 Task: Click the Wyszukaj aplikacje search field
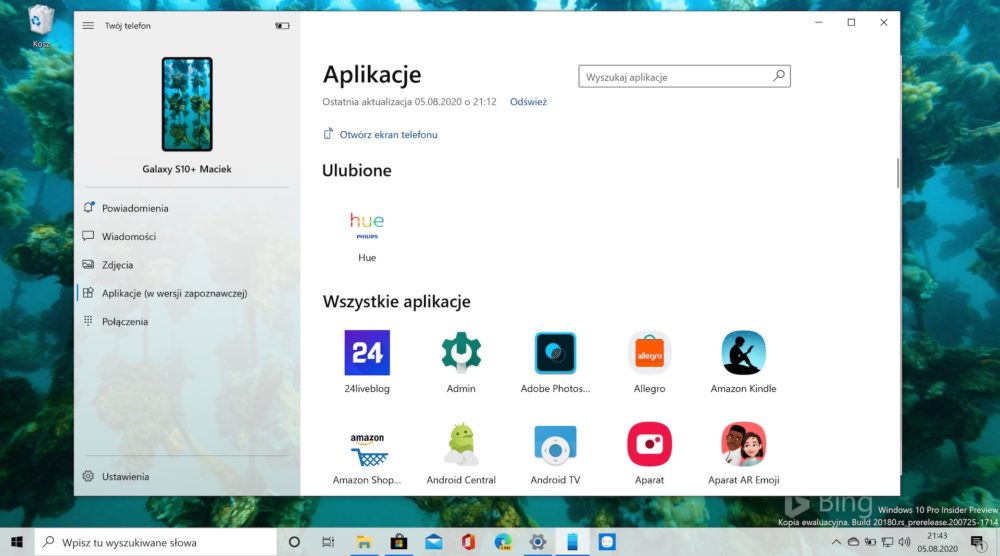(x=684, y=77)
